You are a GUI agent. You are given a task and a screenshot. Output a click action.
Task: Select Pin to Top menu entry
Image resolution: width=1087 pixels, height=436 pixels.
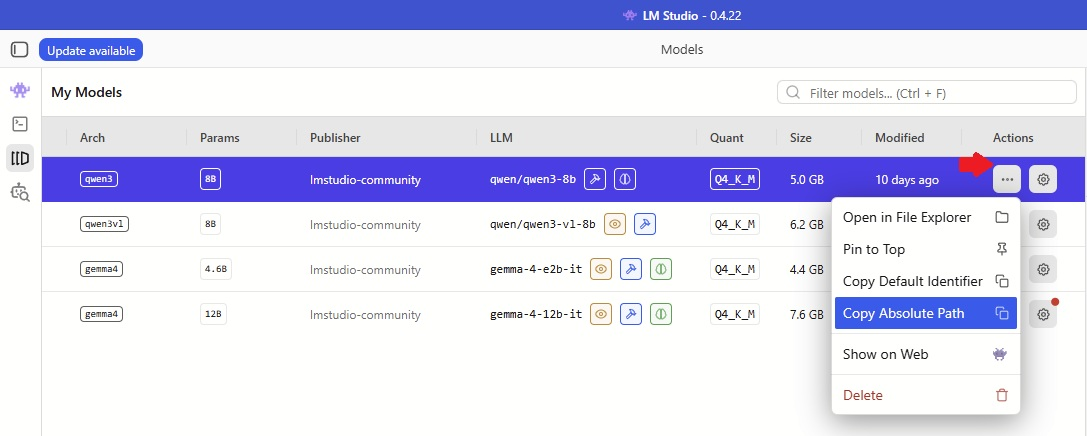click(x=925, y=250)
